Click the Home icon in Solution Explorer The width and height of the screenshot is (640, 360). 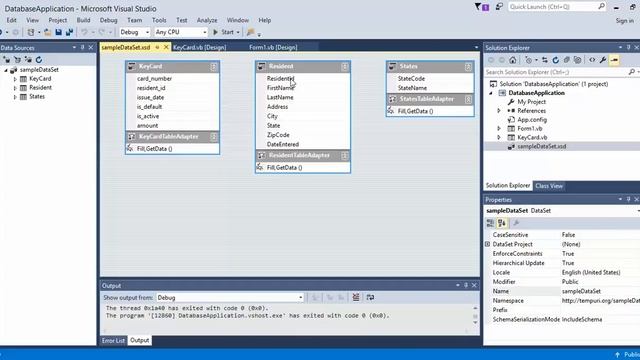pyautogui.click(x=513, y=60)
